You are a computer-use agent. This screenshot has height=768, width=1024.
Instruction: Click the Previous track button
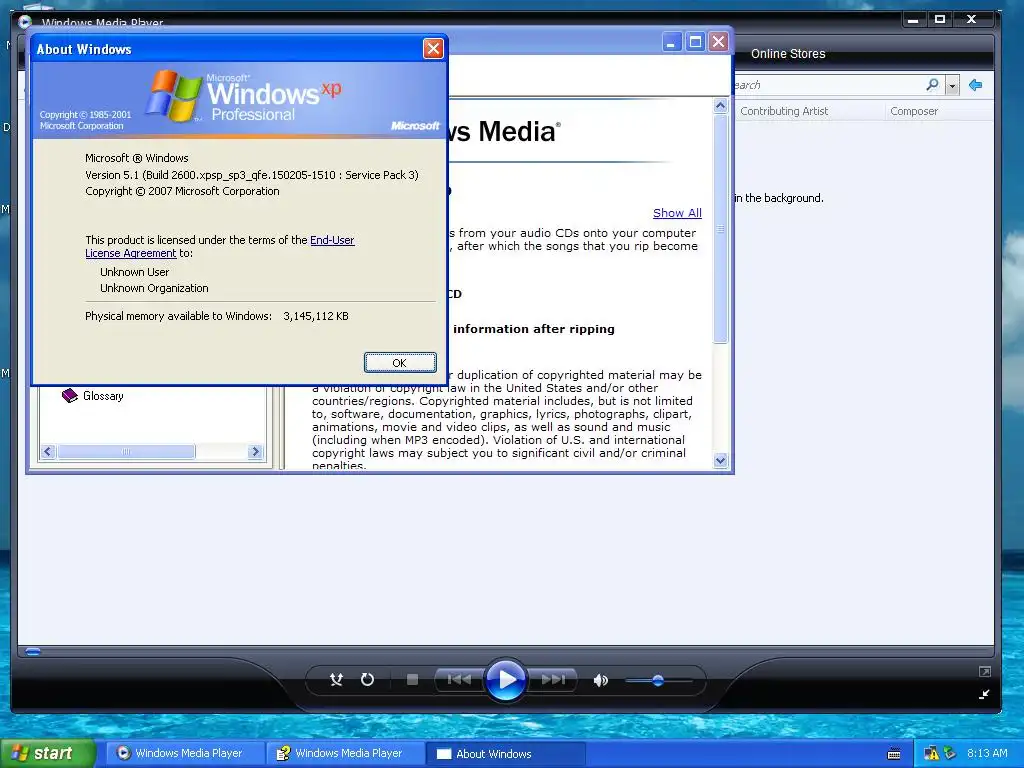[x=459, y=680]
